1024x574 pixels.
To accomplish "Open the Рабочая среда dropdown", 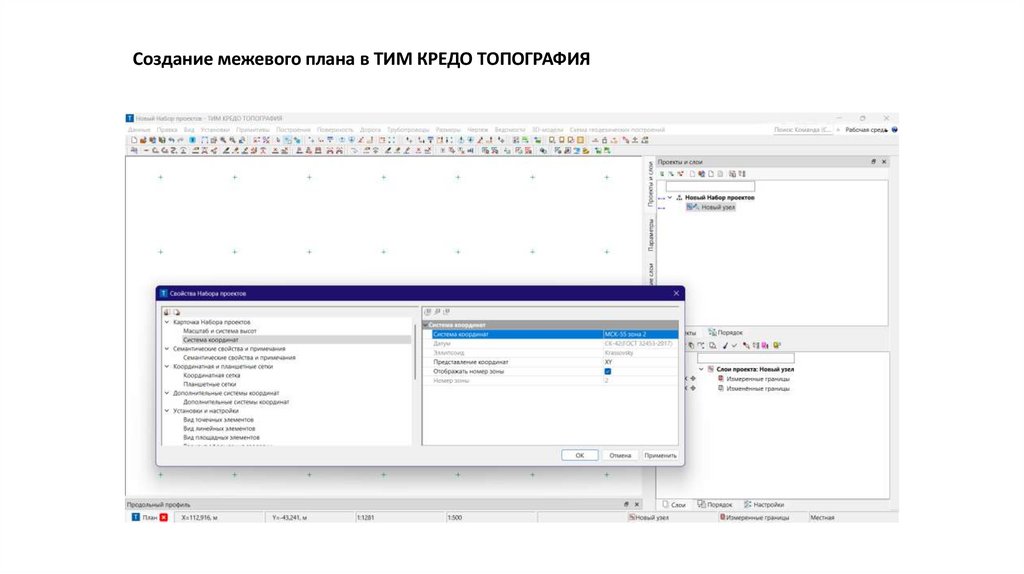I will 866,130.
